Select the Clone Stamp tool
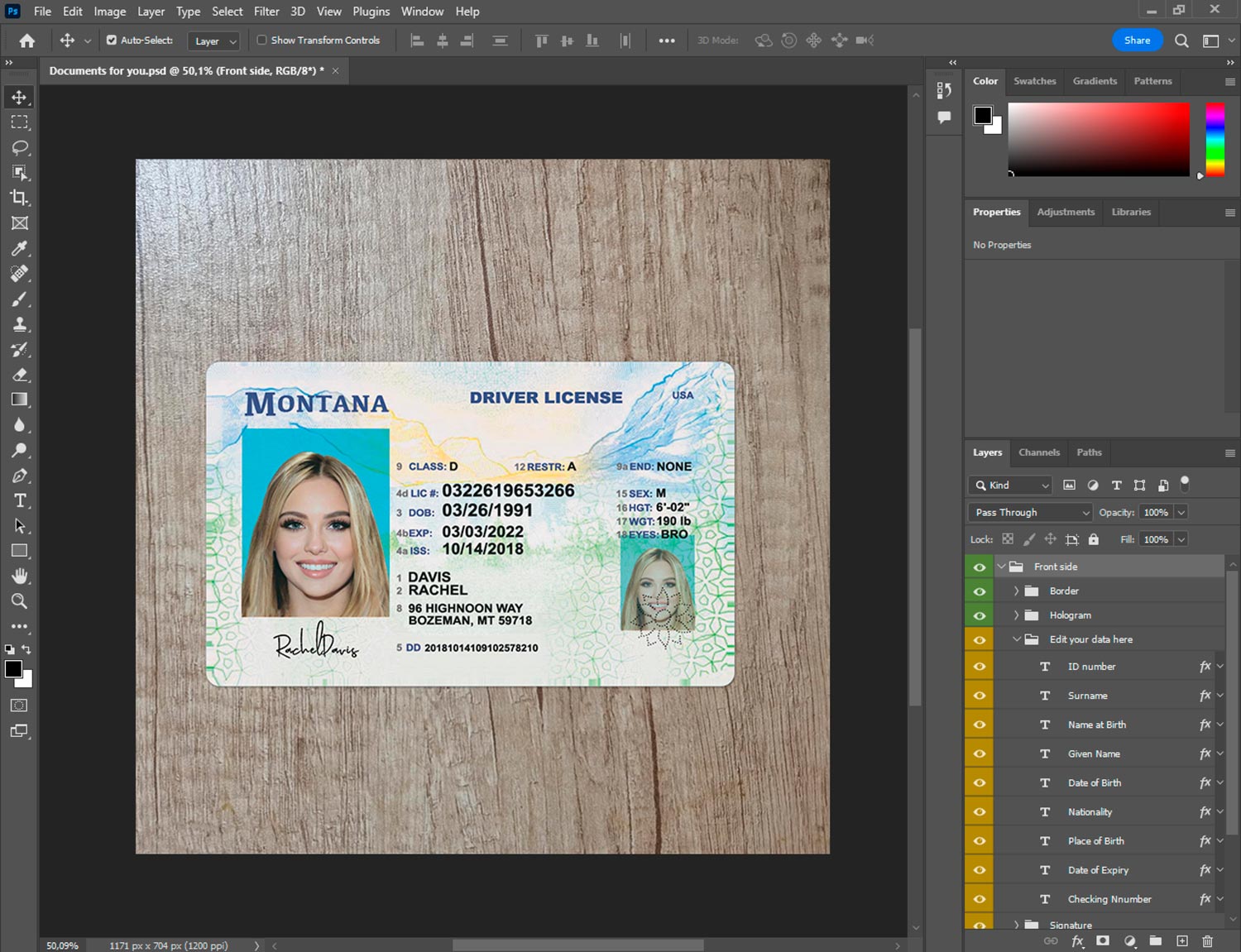The image size is (1241, 952). [20, 324]
